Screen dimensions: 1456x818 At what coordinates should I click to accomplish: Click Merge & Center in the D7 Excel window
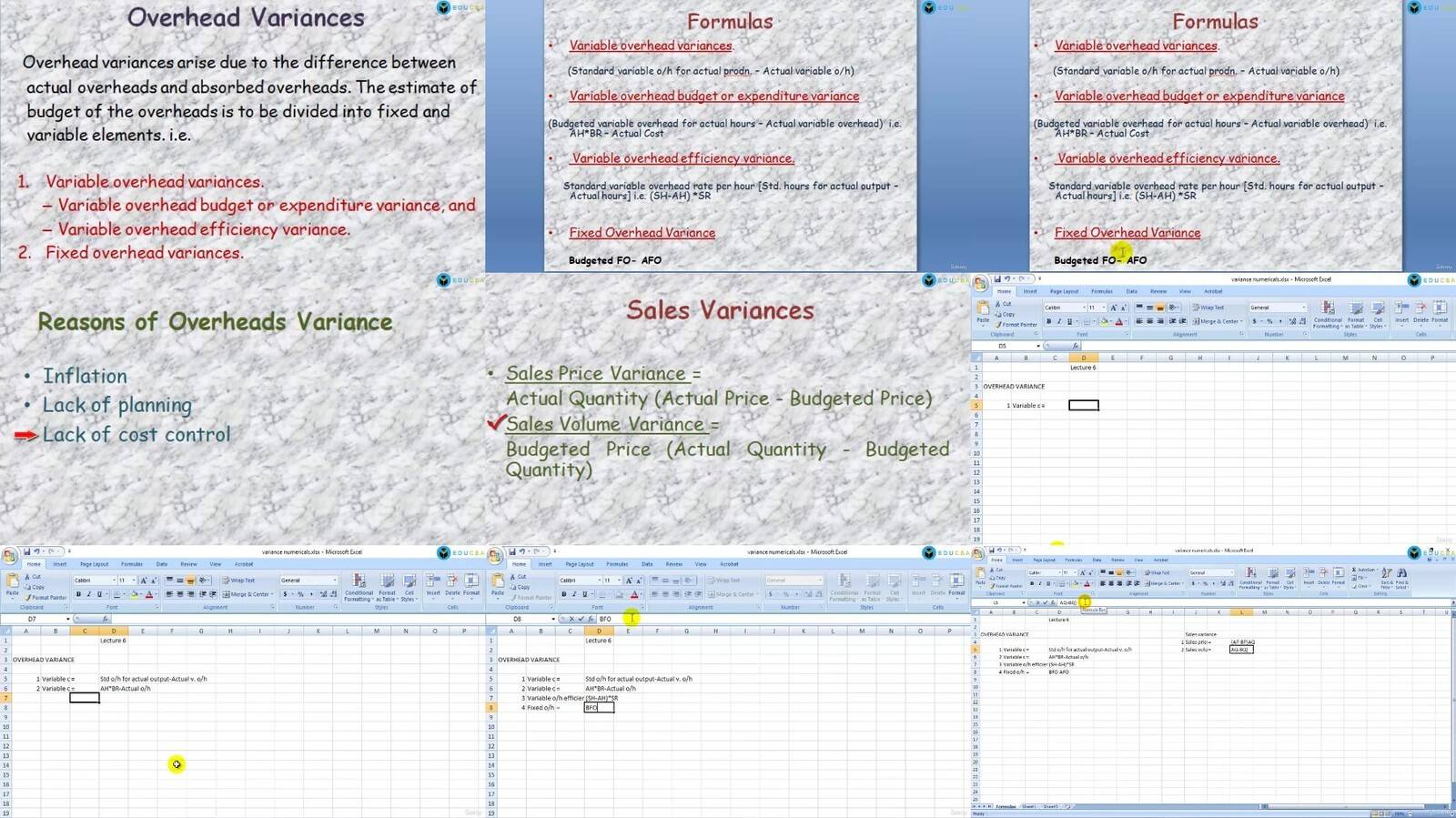coord(246,594)
